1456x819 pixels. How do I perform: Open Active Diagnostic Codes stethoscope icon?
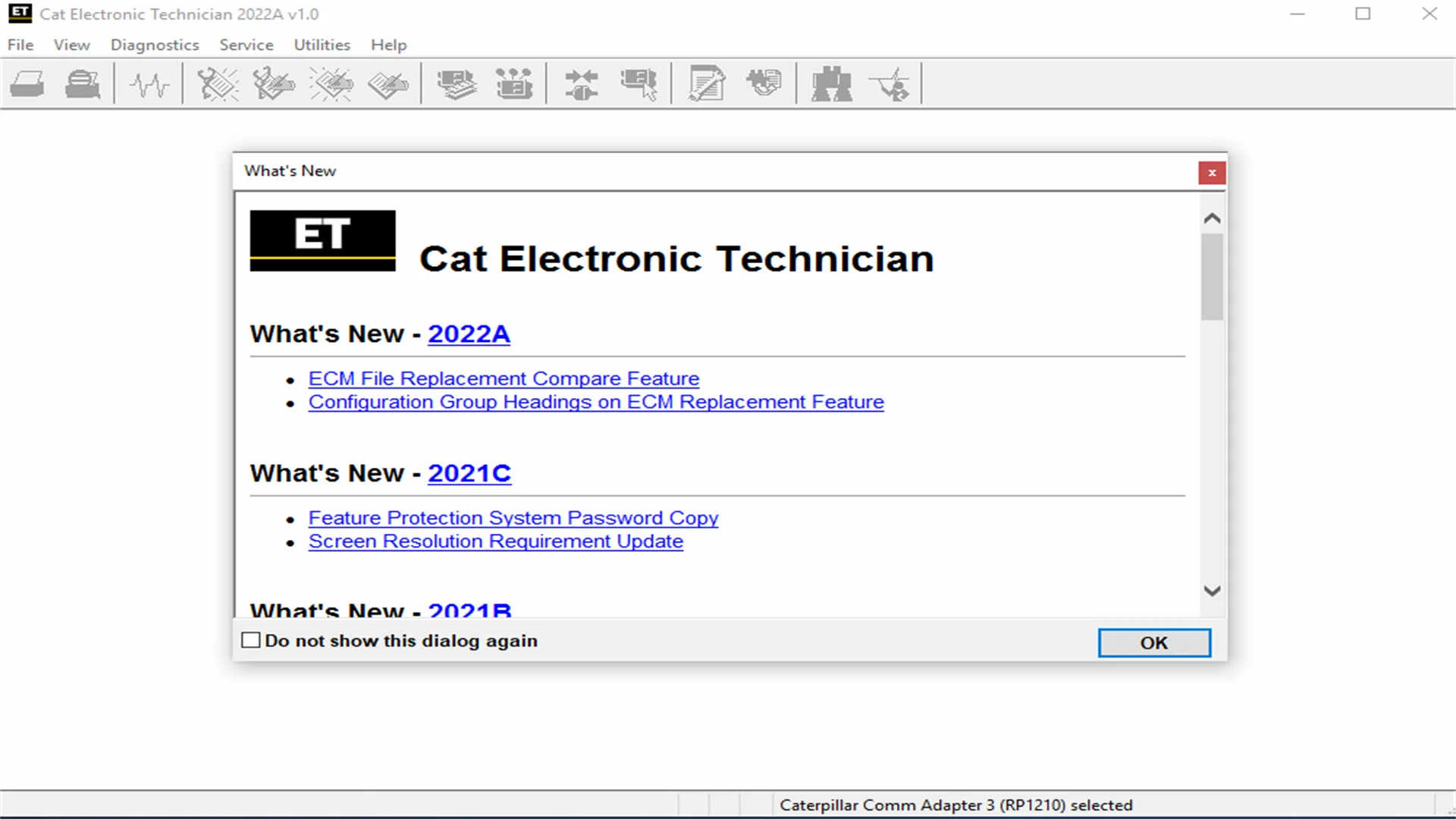[x=218, y=84]
